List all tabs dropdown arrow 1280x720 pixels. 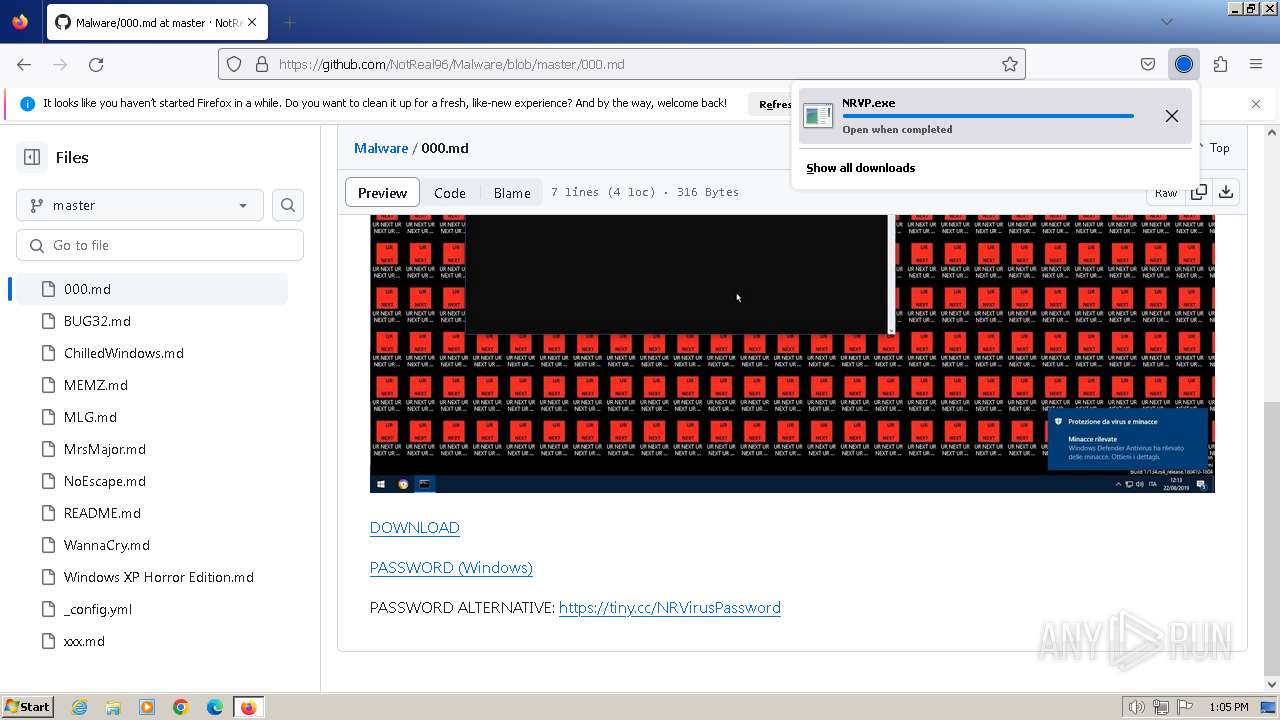[x=1167, y=22]
